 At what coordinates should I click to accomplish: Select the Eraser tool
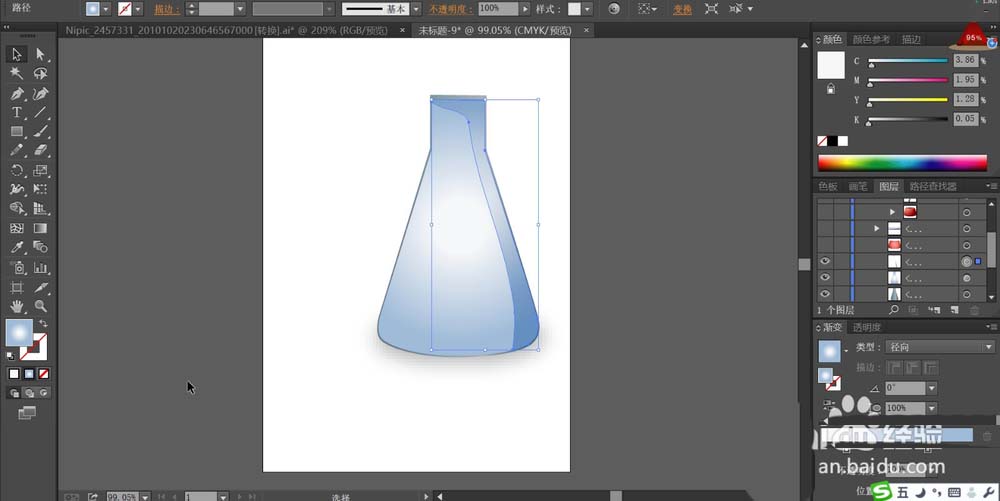click(41, 151)
